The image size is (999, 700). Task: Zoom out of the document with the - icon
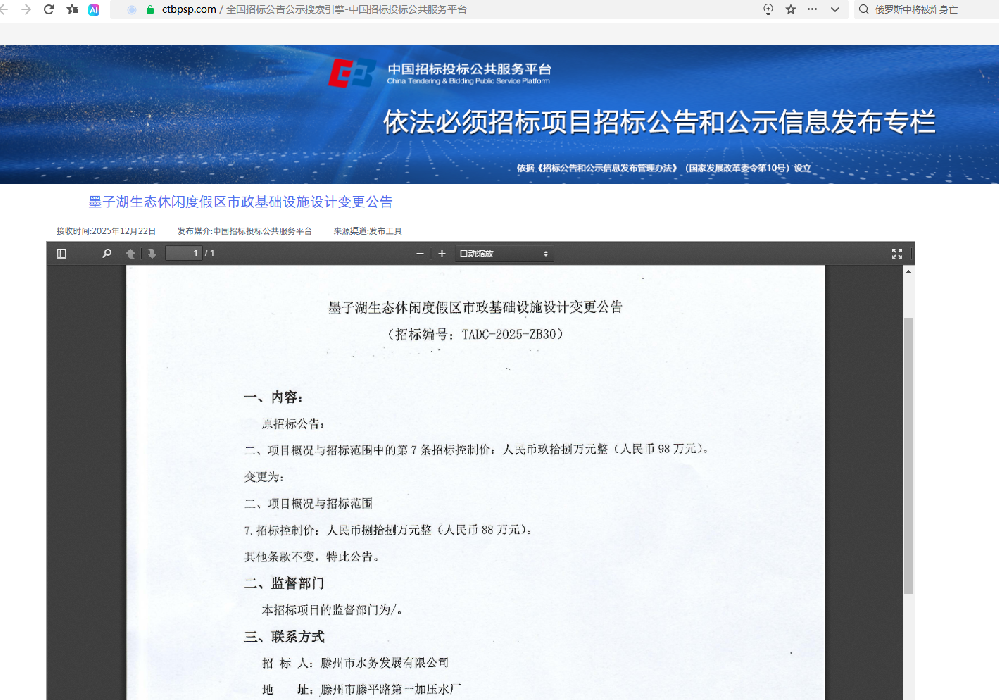point(419,253)
